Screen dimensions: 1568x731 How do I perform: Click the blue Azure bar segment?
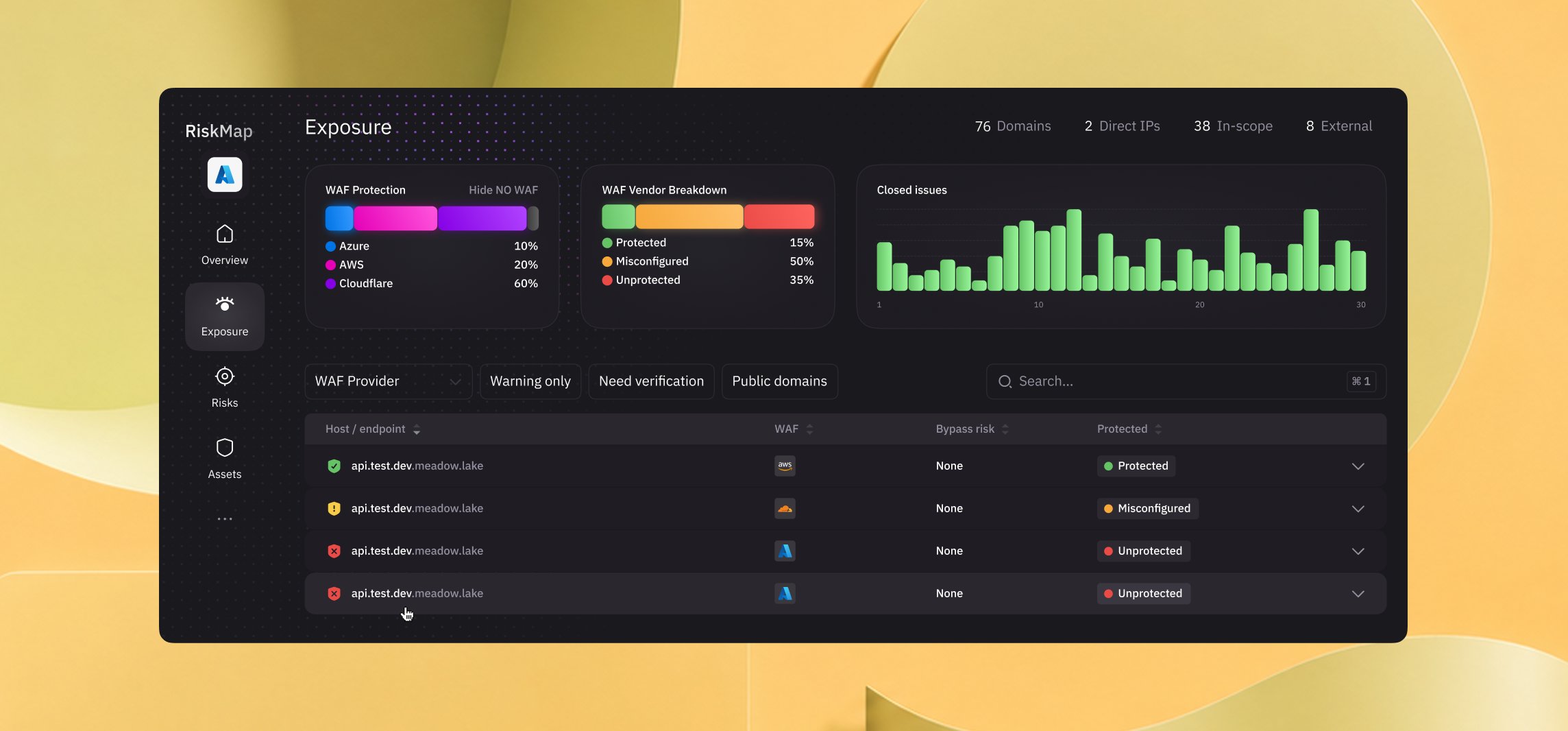click(x=339, y=218)
